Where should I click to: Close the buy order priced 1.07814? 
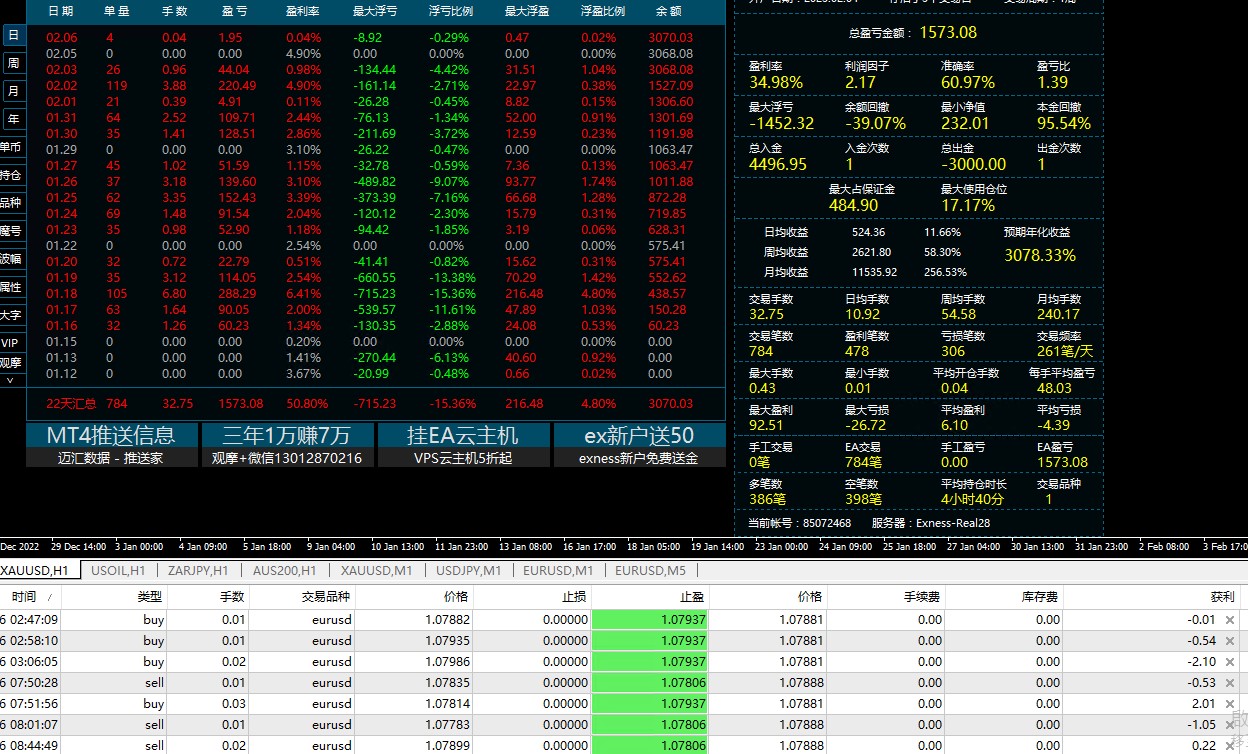point(1230,704)
